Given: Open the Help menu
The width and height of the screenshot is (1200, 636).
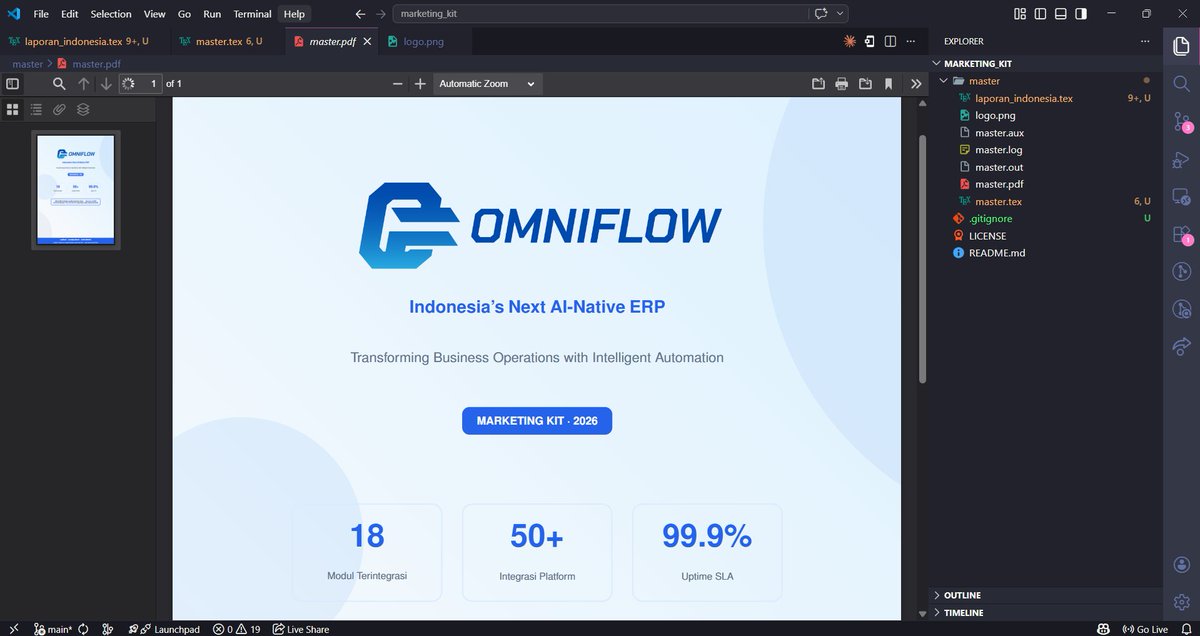Looking at the screenshot, I should tap(294, 14).
